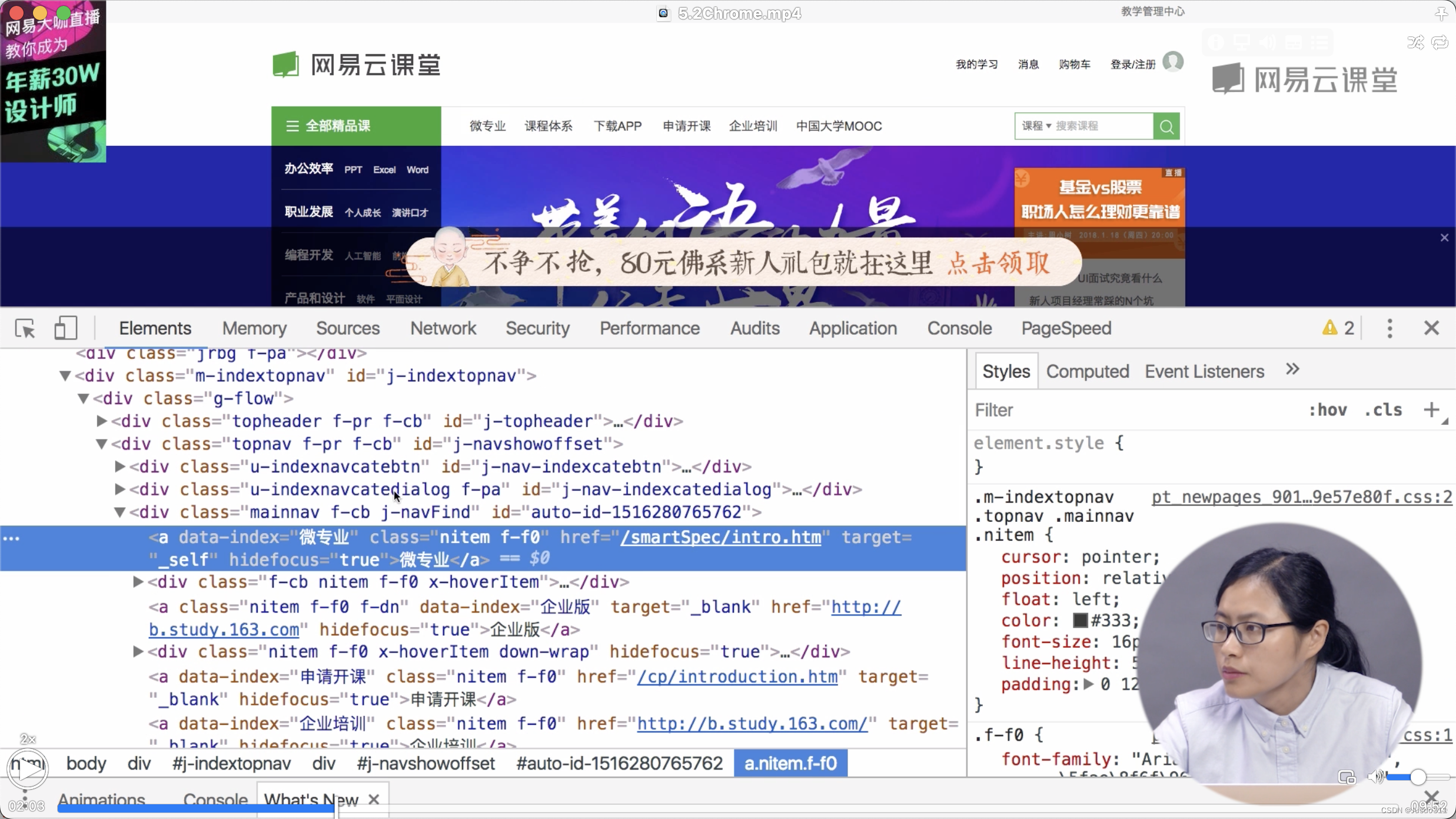Open the Performance tab
This screenshot has width=1456, height=819.
click(650, 328)
